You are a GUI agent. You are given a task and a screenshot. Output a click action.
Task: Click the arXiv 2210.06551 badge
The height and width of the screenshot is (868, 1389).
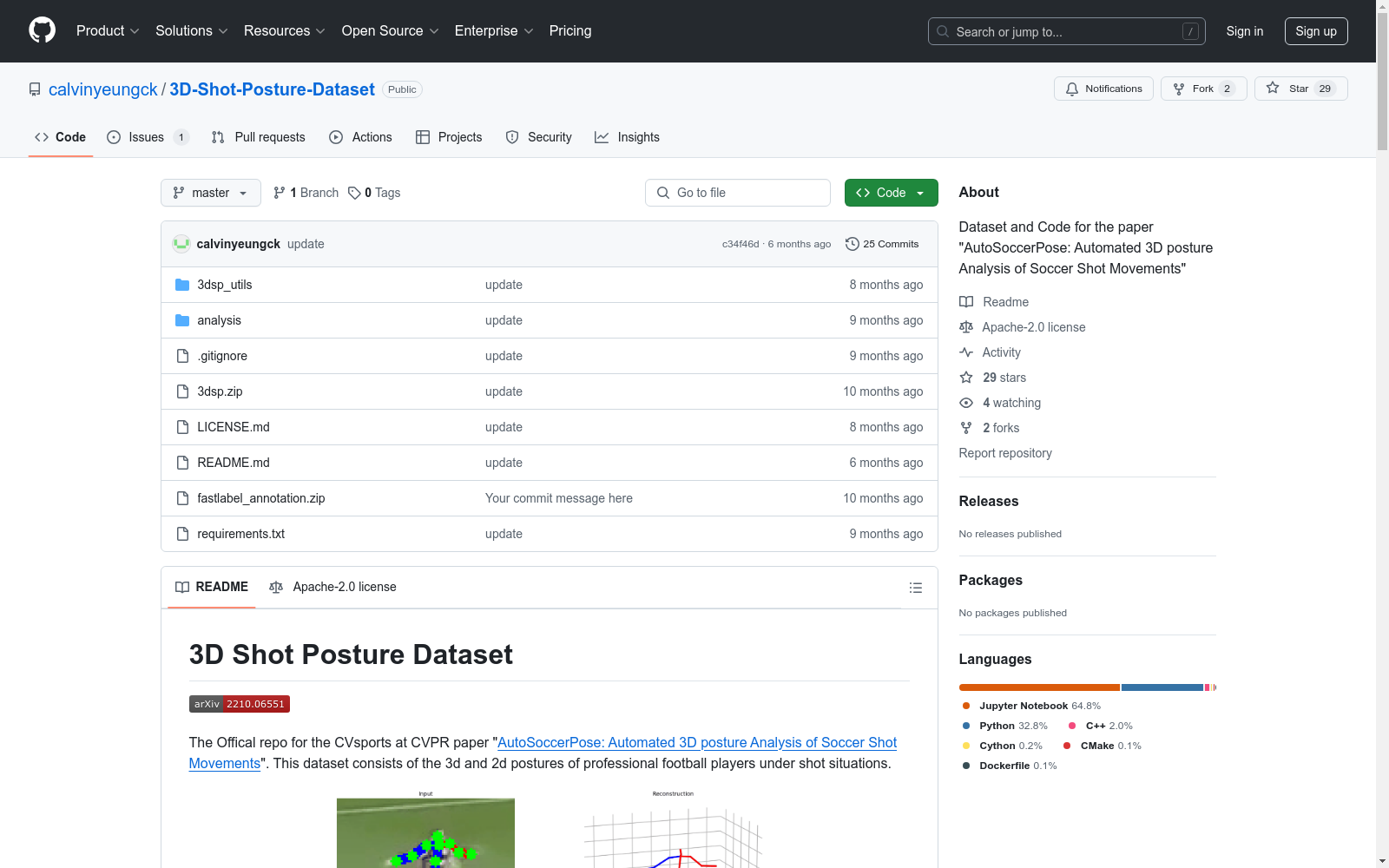pyautogui.click(x=240, y=704)
